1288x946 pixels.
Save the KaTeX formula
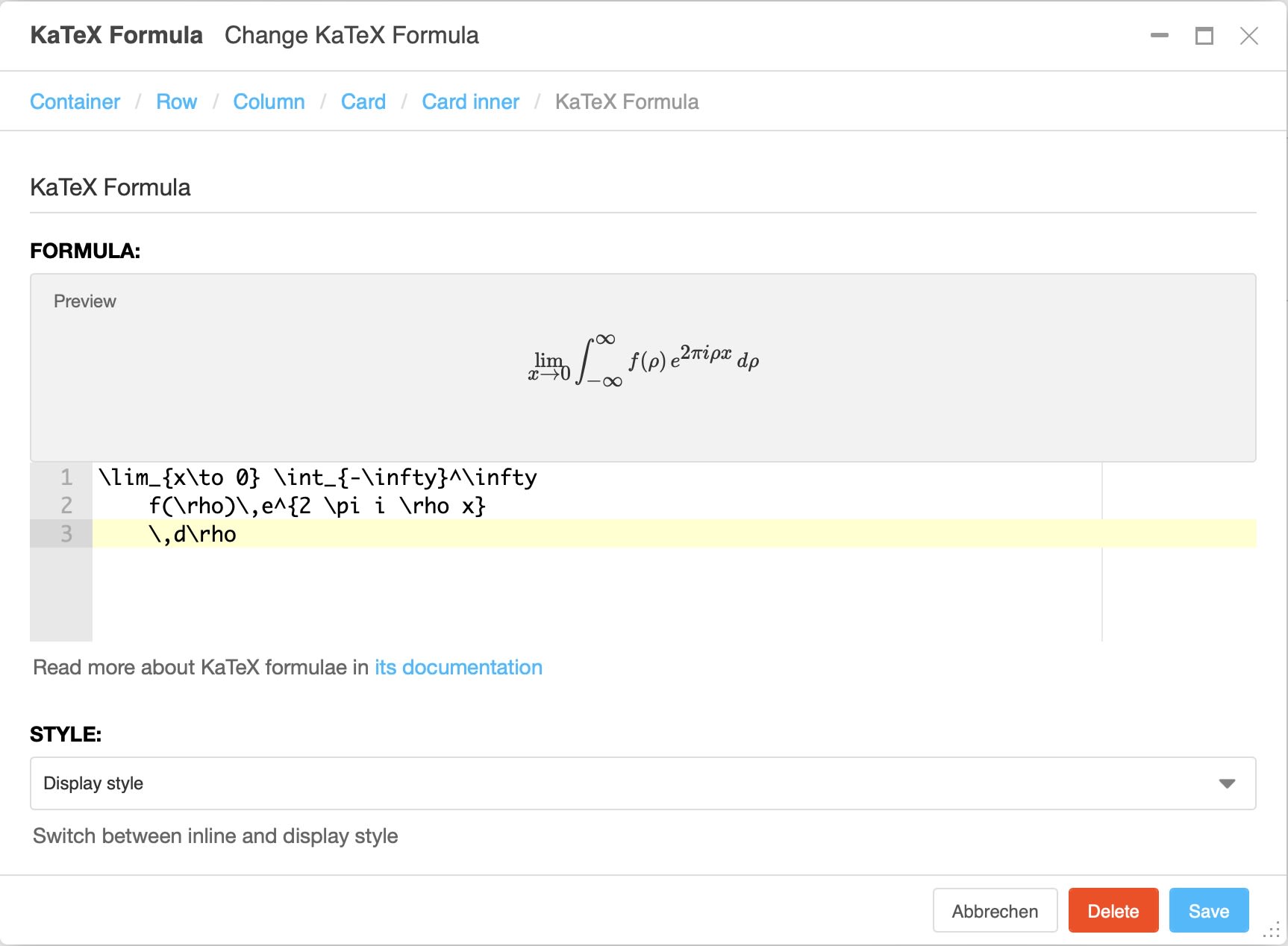click(x=1208, y=910)
